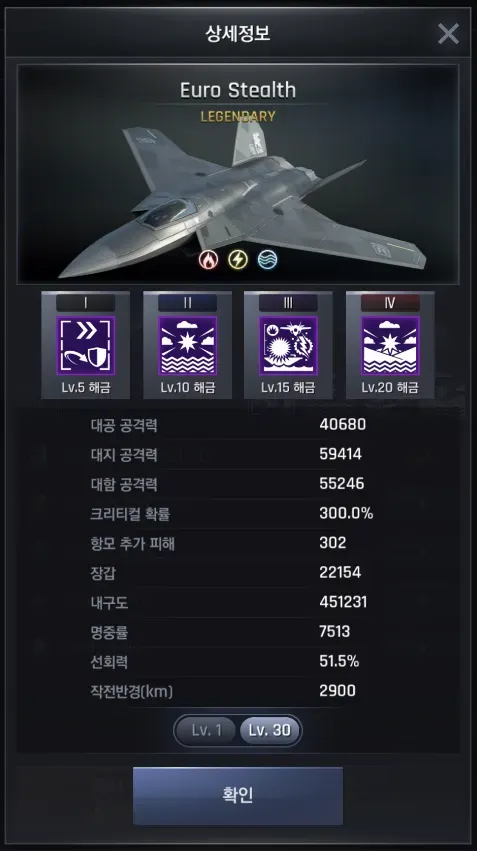Select the 내구도 stat row
This screenshot has height=851, width=477.
[x=238, y=602]
